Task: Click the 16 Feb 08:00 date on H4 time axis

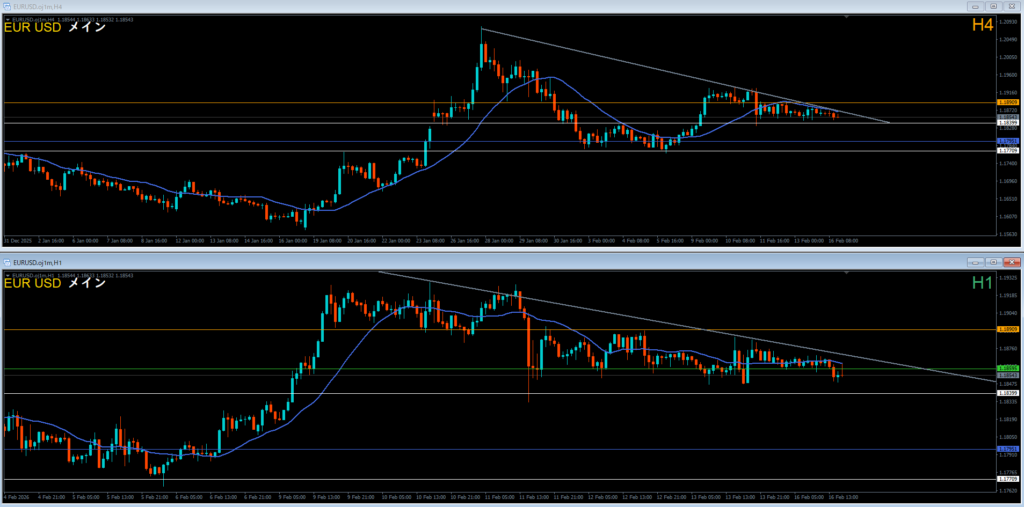Action: pos(843,240)
